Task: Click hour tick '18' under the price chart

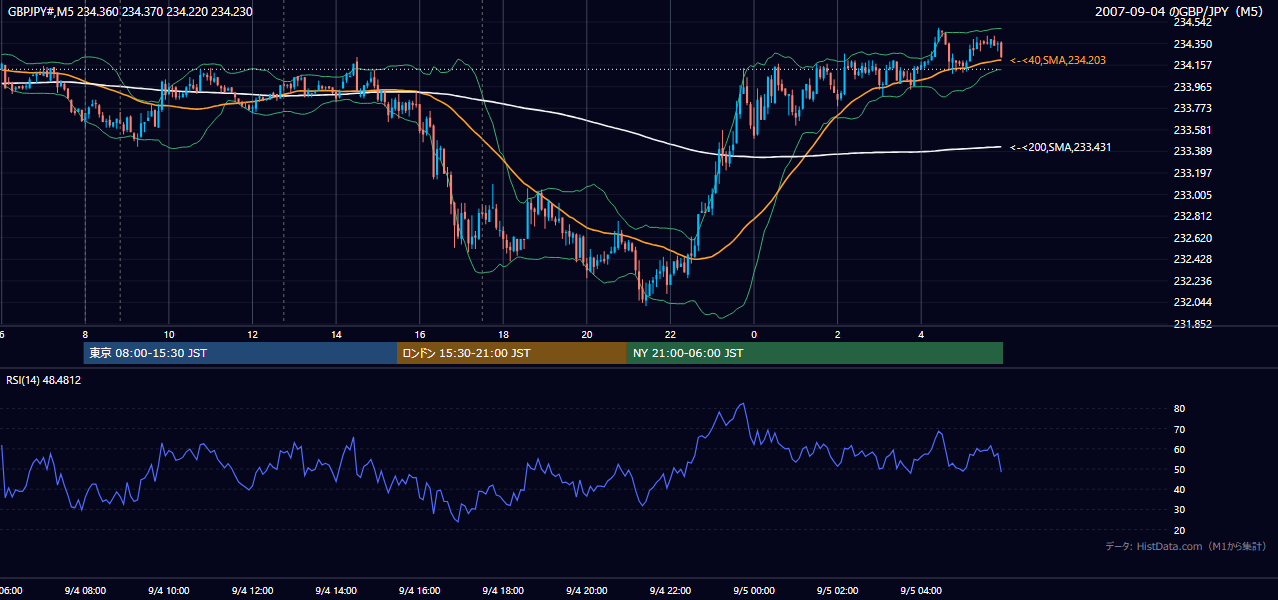Action: (x=504, y=335)
